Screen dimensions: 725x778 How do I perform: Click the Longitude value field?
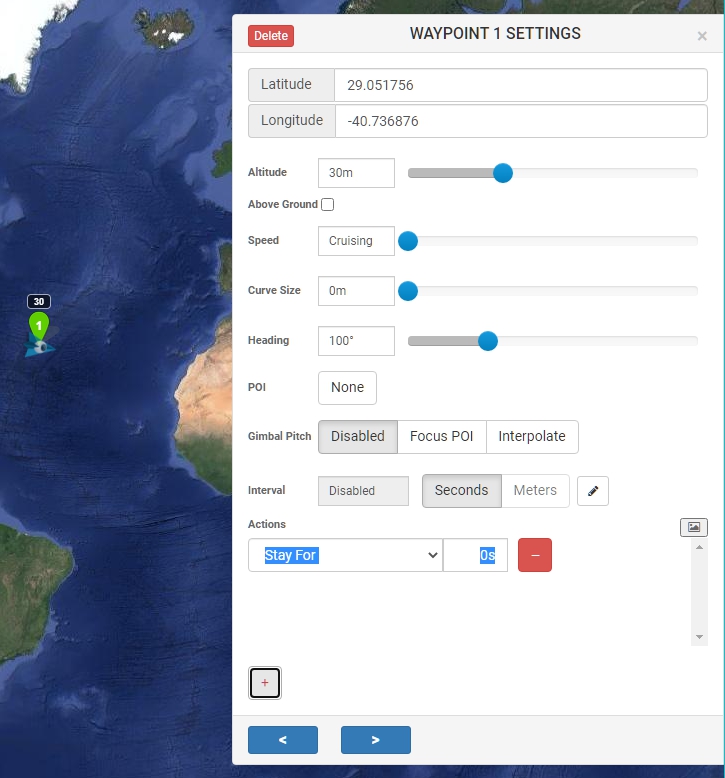tap(521, 121)
